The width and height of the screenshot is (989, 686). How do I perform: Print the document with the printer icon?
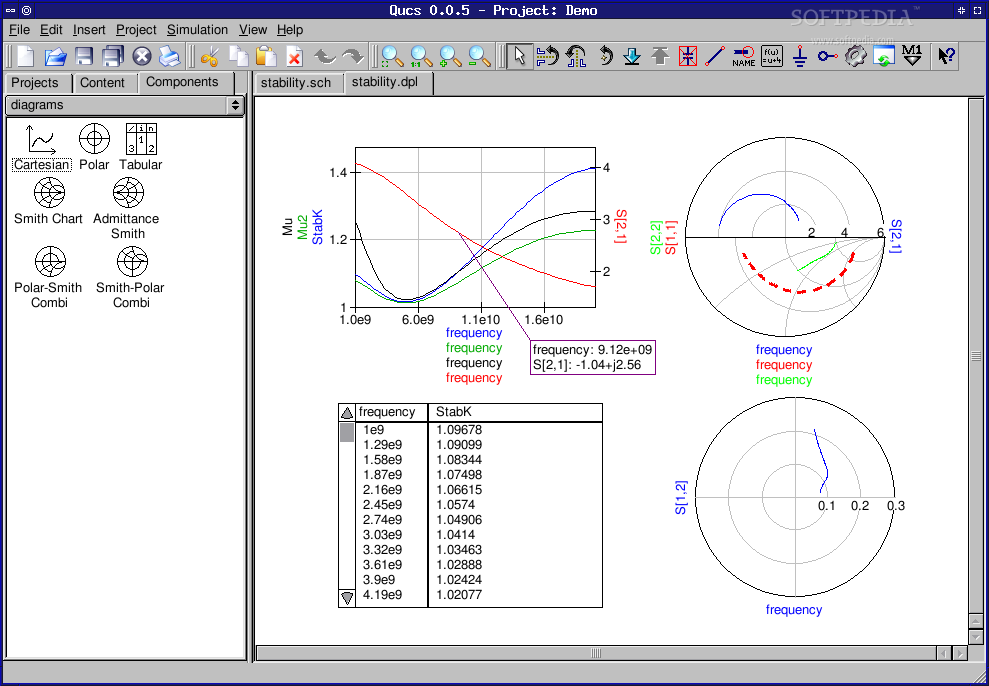click(x=170, y=56)
